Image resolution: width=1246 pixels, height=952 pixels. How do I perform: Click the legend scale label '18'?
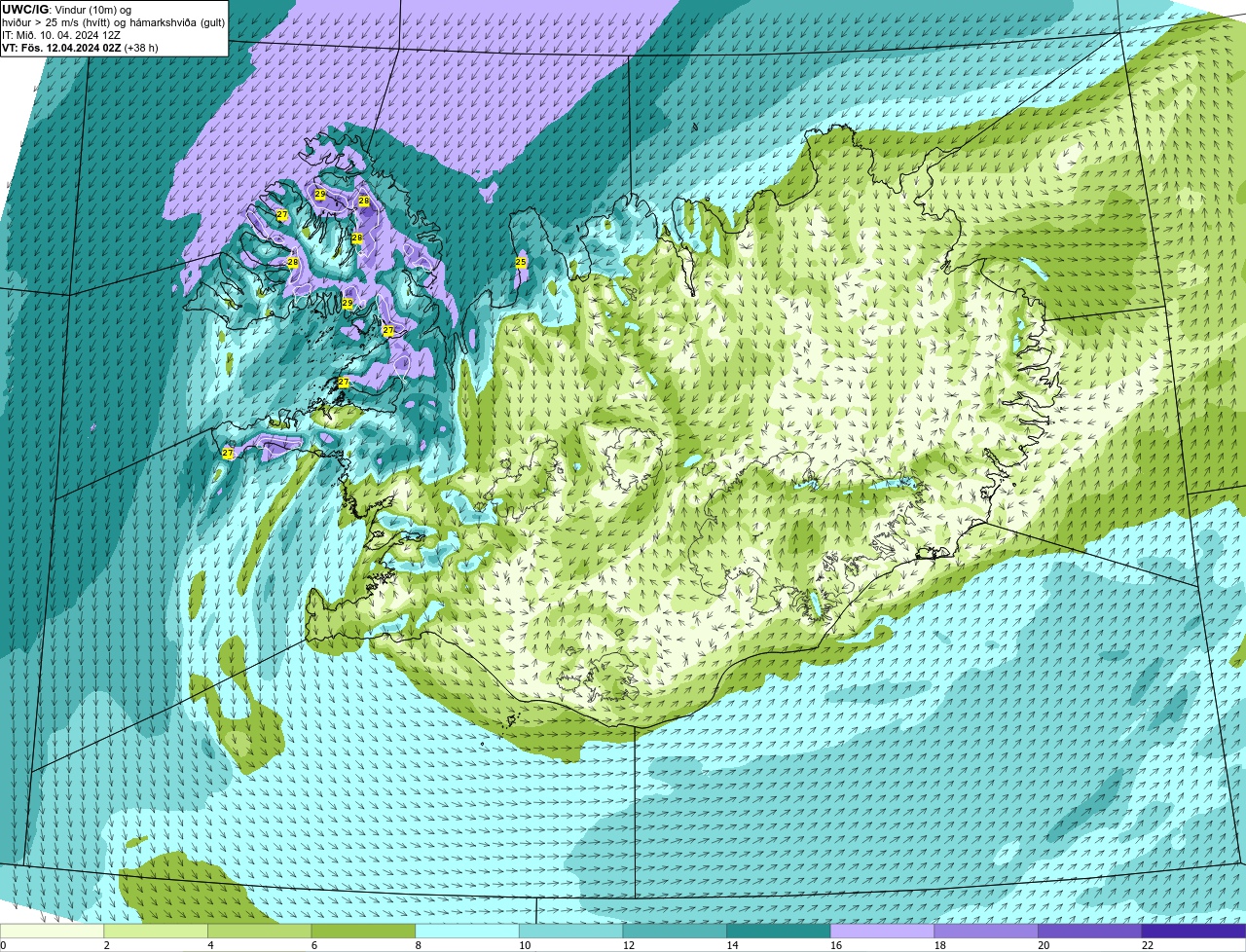click(940, 945)
